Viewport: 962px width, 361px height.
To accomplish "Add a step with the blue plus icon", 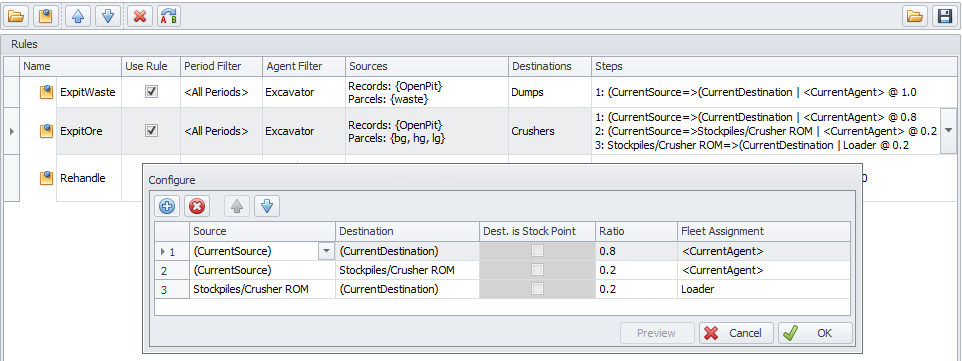I will point(167,206).
